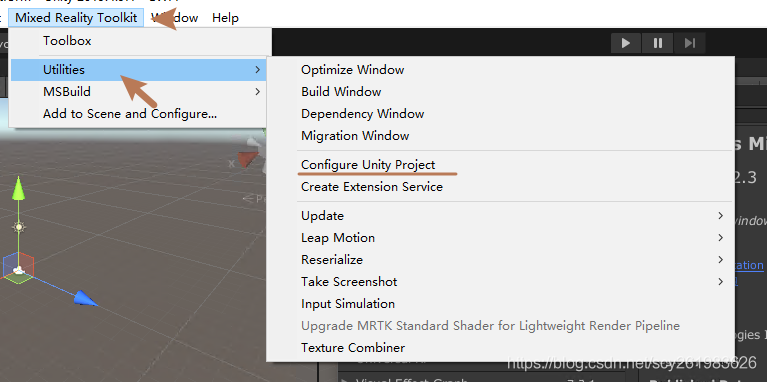The height and width of the screenshot is (382, 767).
Task: Expand the Utilities submenu arrow
Action: pyautogui.click(x=258, y=70)
